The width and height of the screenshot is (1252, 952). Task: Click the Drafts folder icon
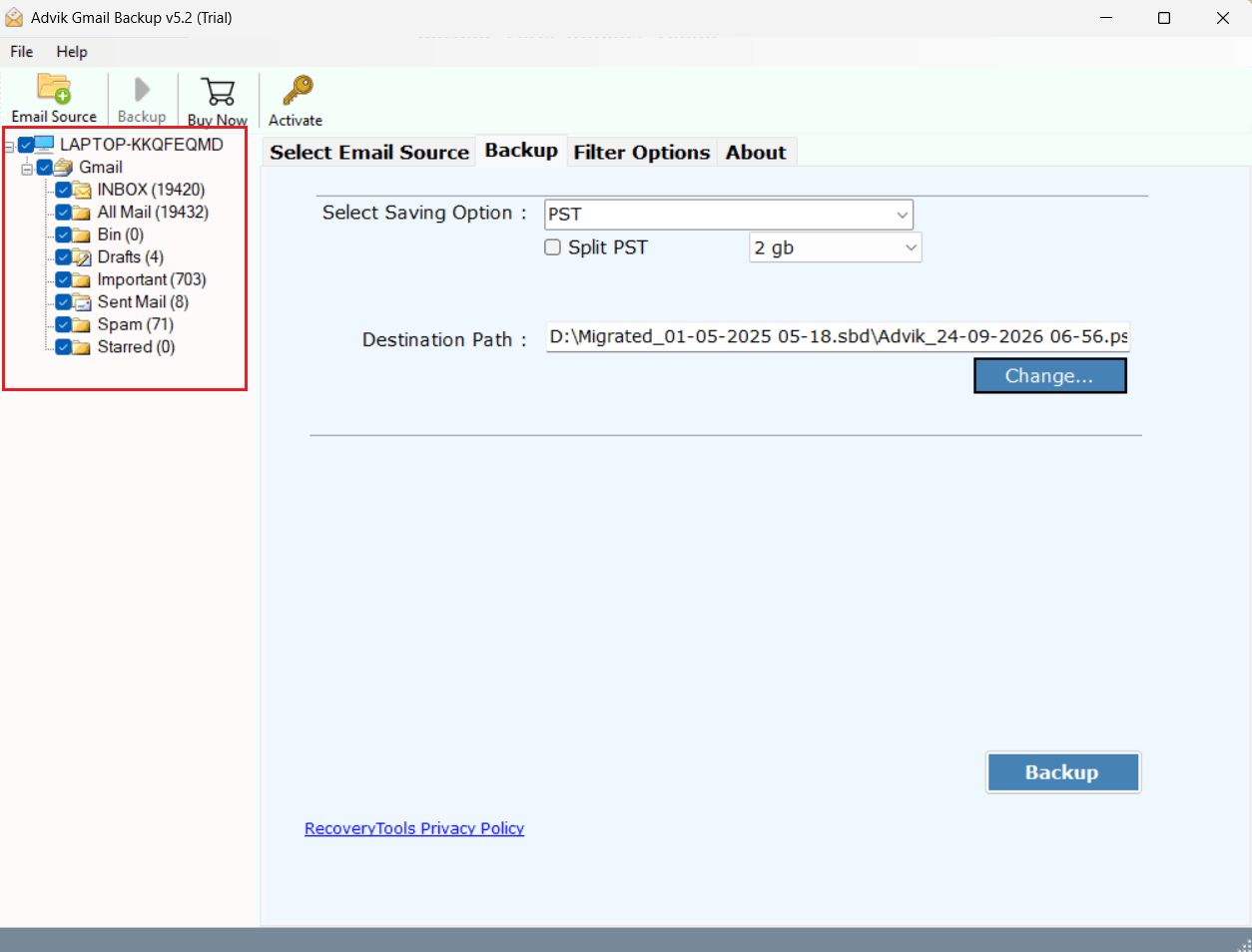[x=81, y=257]
